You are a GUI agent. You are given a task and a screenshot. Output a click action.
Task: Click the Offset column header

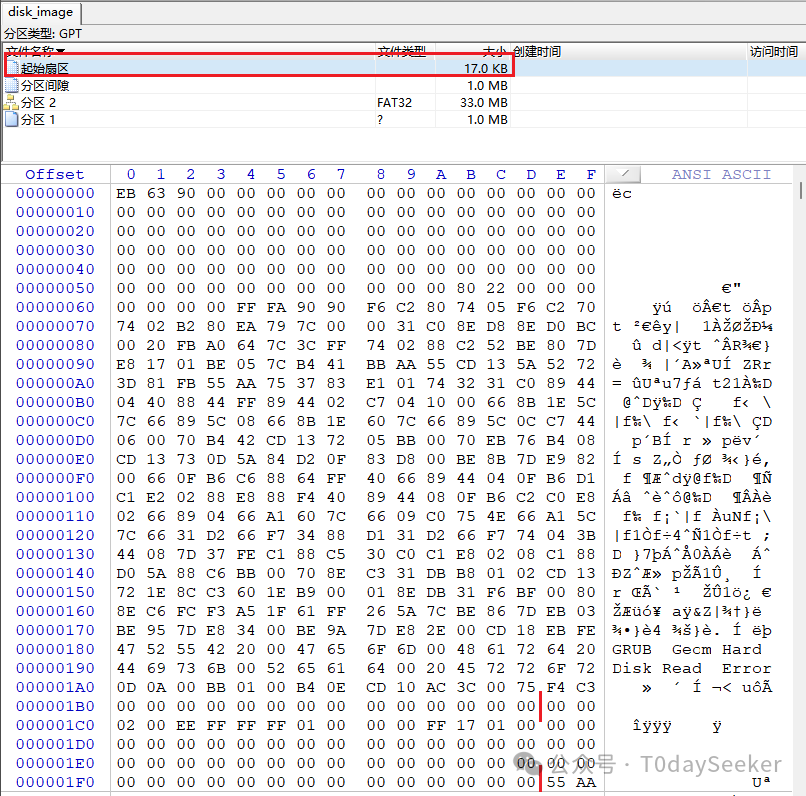click(x=54, y=174)
